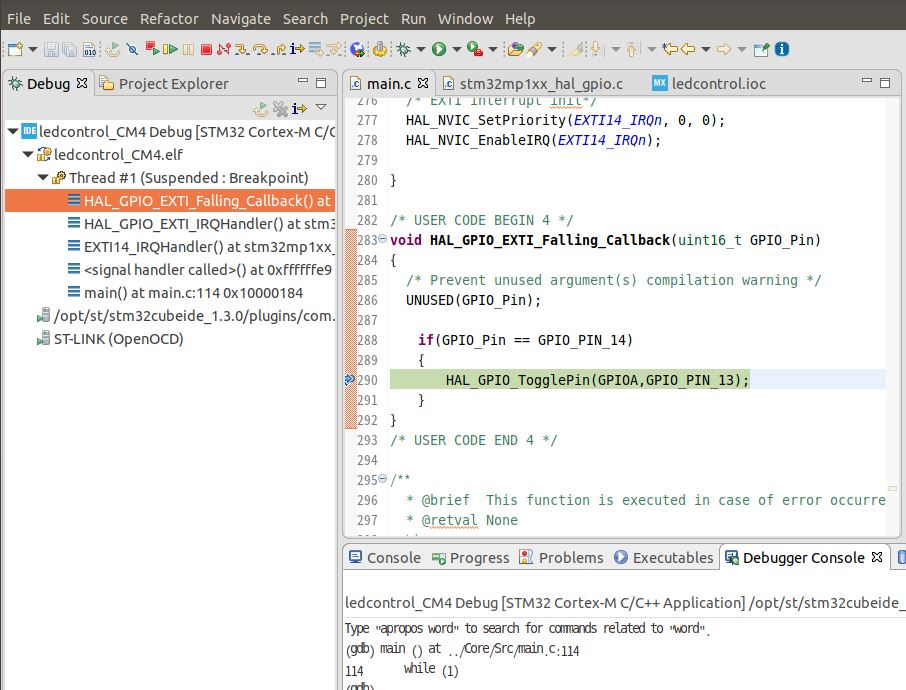
Task: Click the Forward navigation arrow icon
Action: 724,49
